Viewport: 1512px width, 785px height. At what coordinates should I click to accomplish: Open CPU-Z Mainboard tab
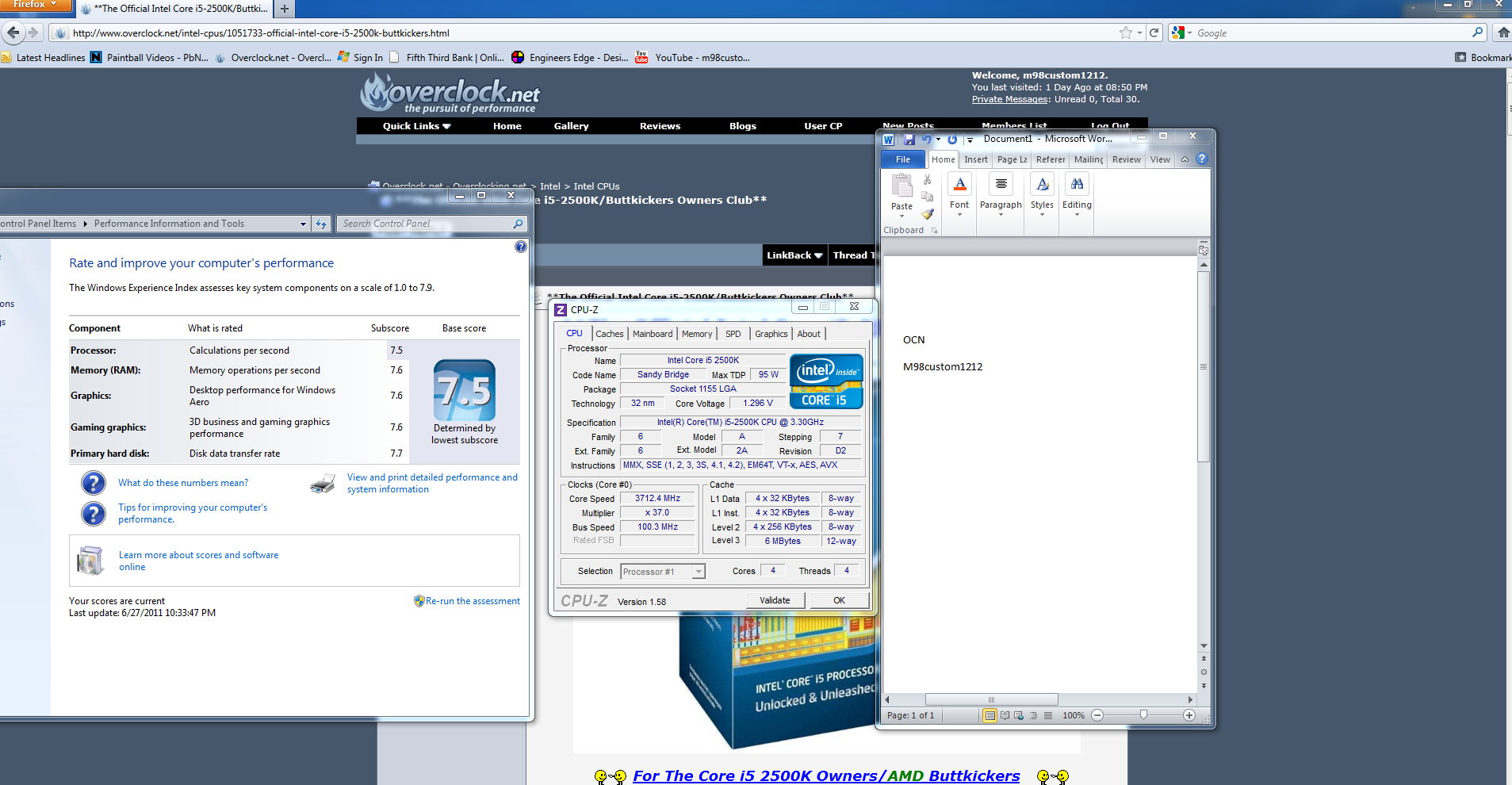653,334
